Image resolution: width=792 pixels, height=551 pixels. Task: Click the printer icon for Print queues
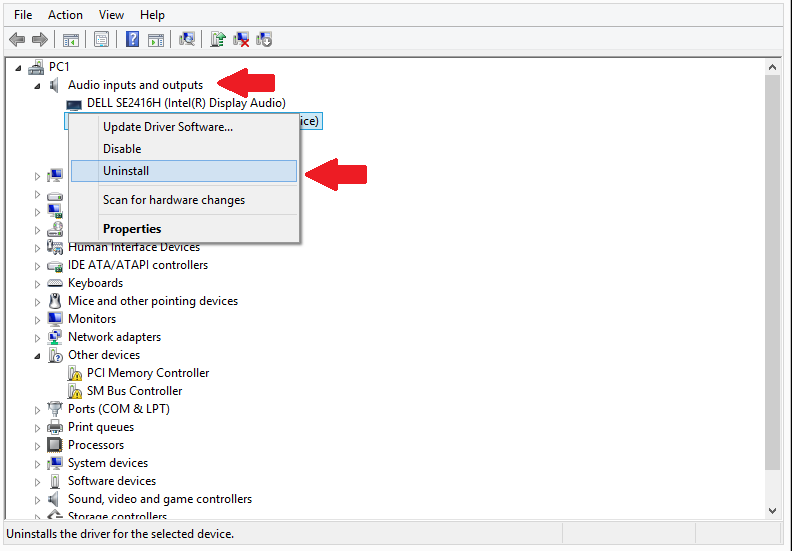click(55, 427)
